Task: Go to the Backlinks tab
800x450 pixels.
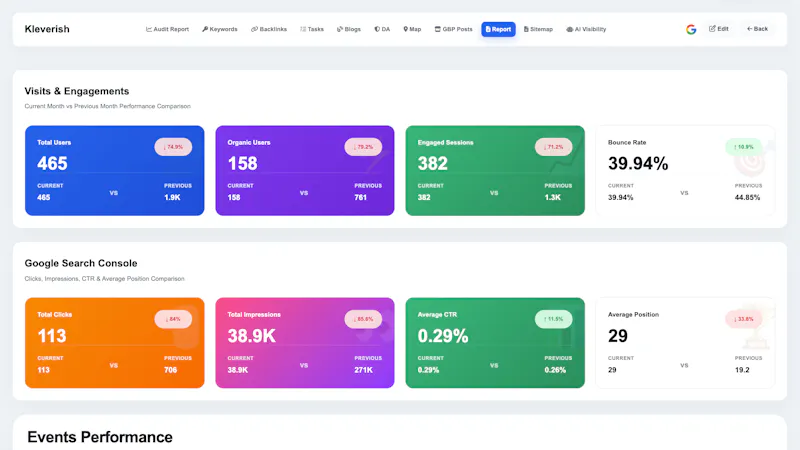Action: click(x=269, y=29)
